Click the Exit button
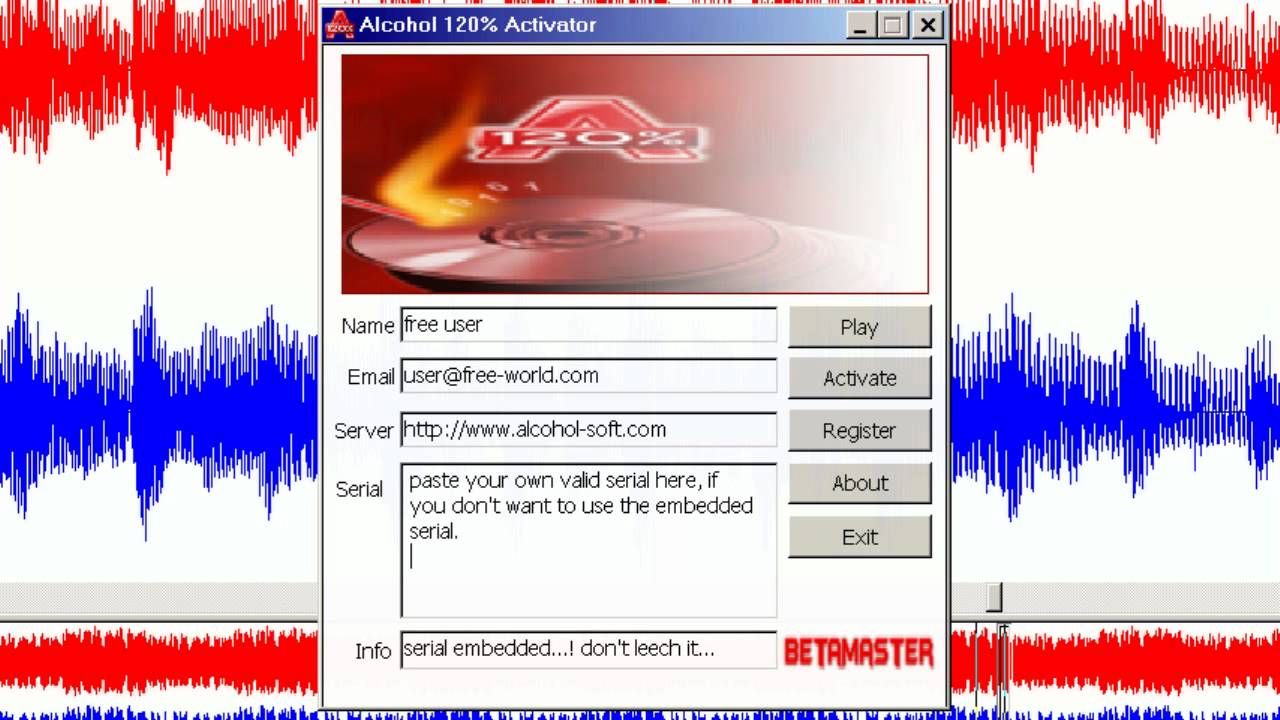 [859, 537]
